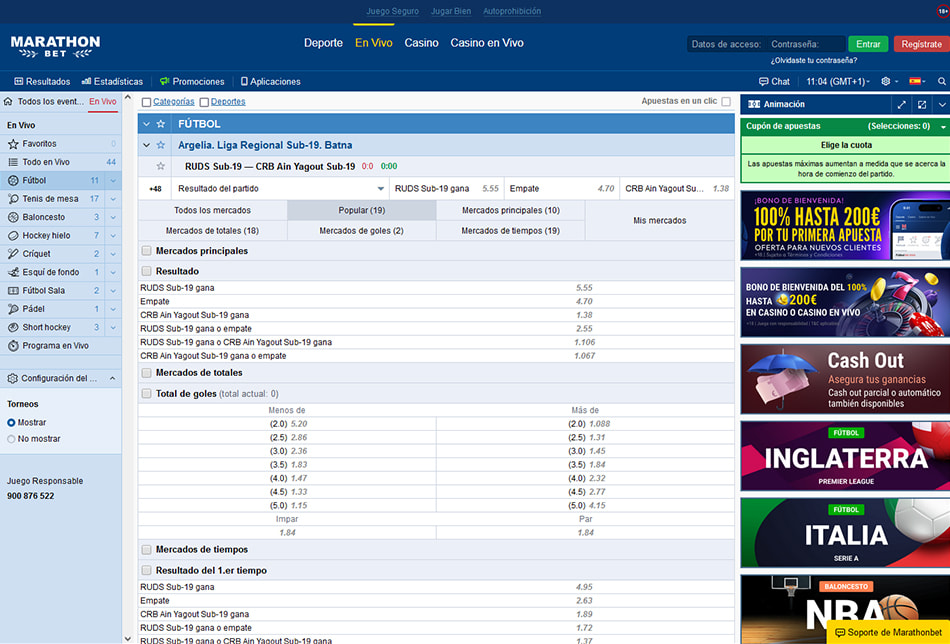Open the Casino menu item

421,43
